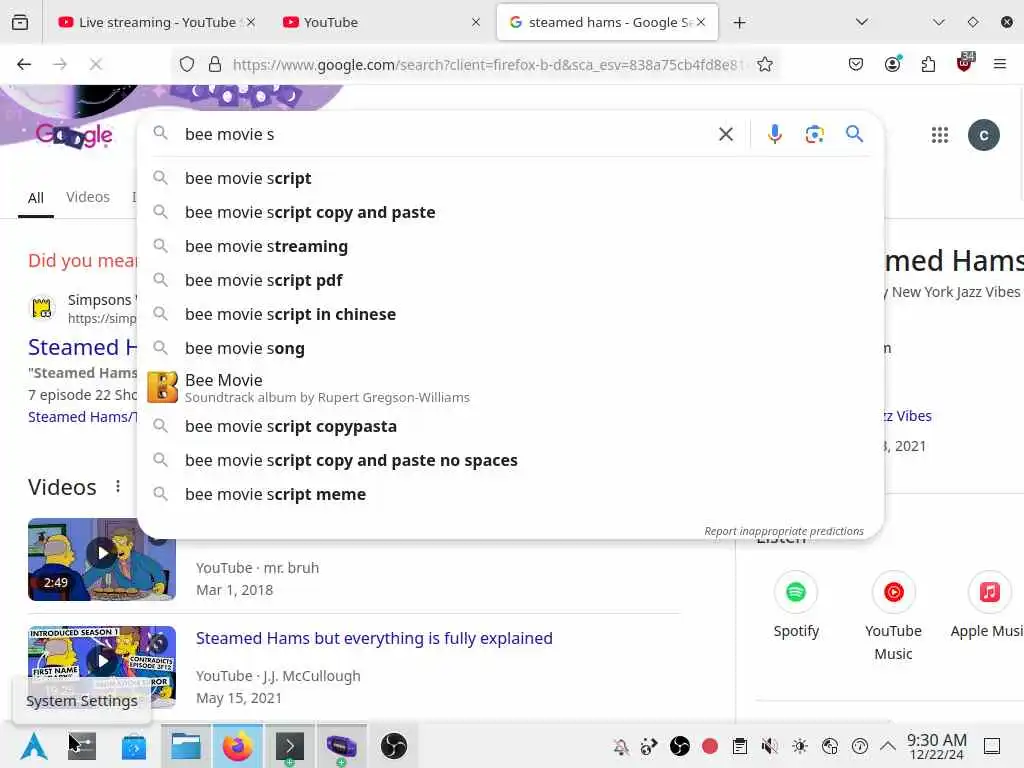Open Google Lens image search icon
The height and width of the screenshot is (768, 1024).
click(814, 135)
